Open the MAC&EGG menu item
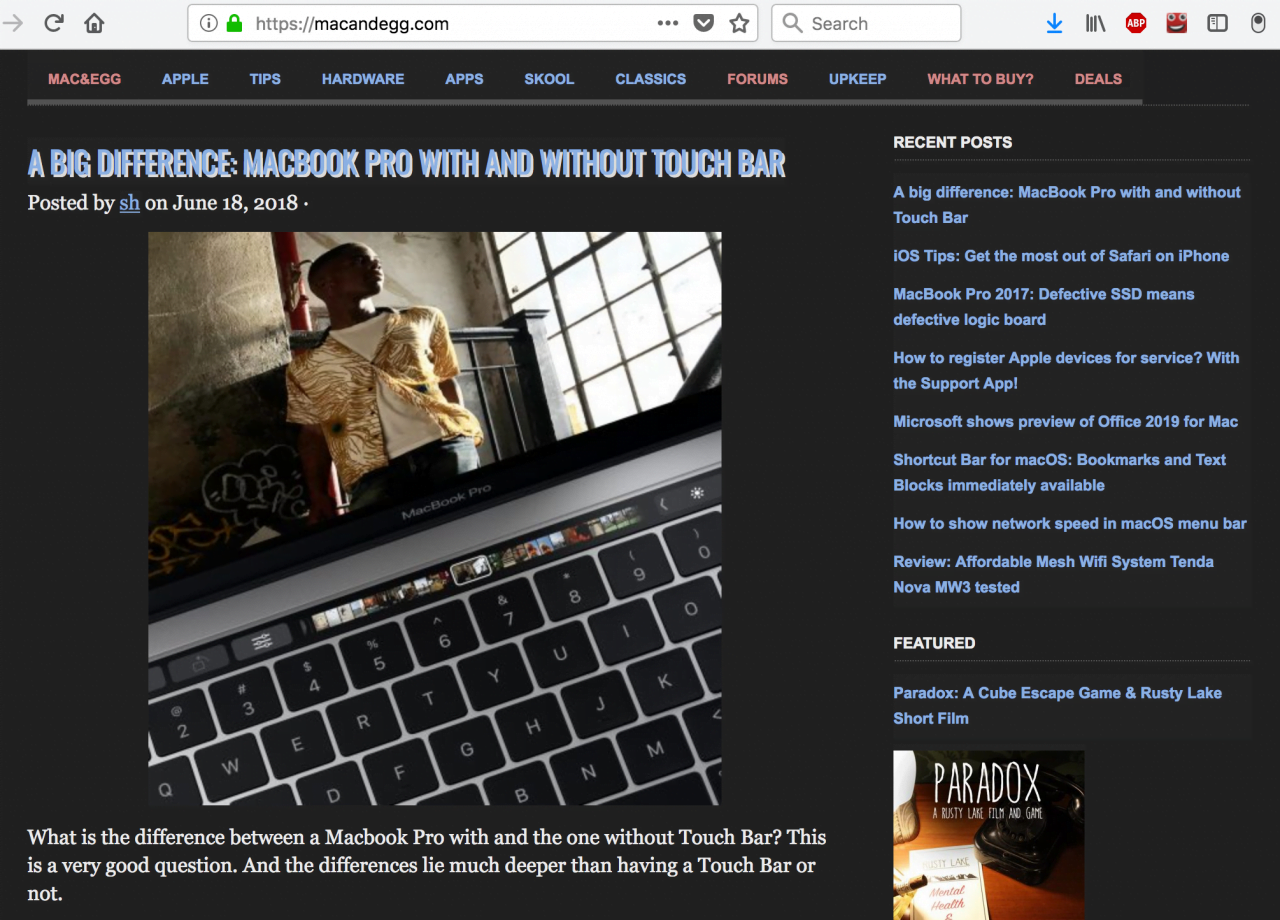1280x920 pixels. [84, 79]
